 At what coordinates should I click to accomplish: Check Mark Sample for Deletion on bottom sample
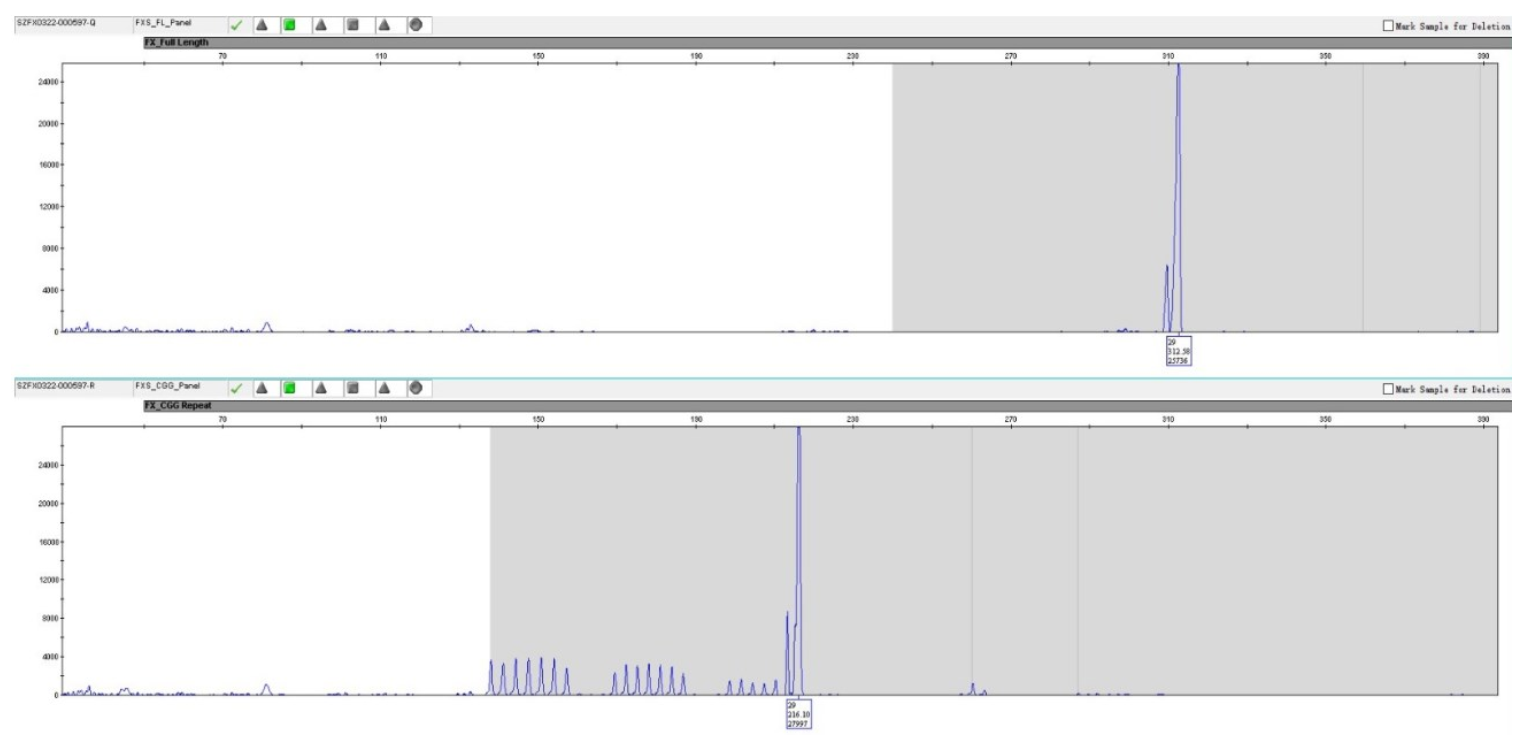point(1387,389)
